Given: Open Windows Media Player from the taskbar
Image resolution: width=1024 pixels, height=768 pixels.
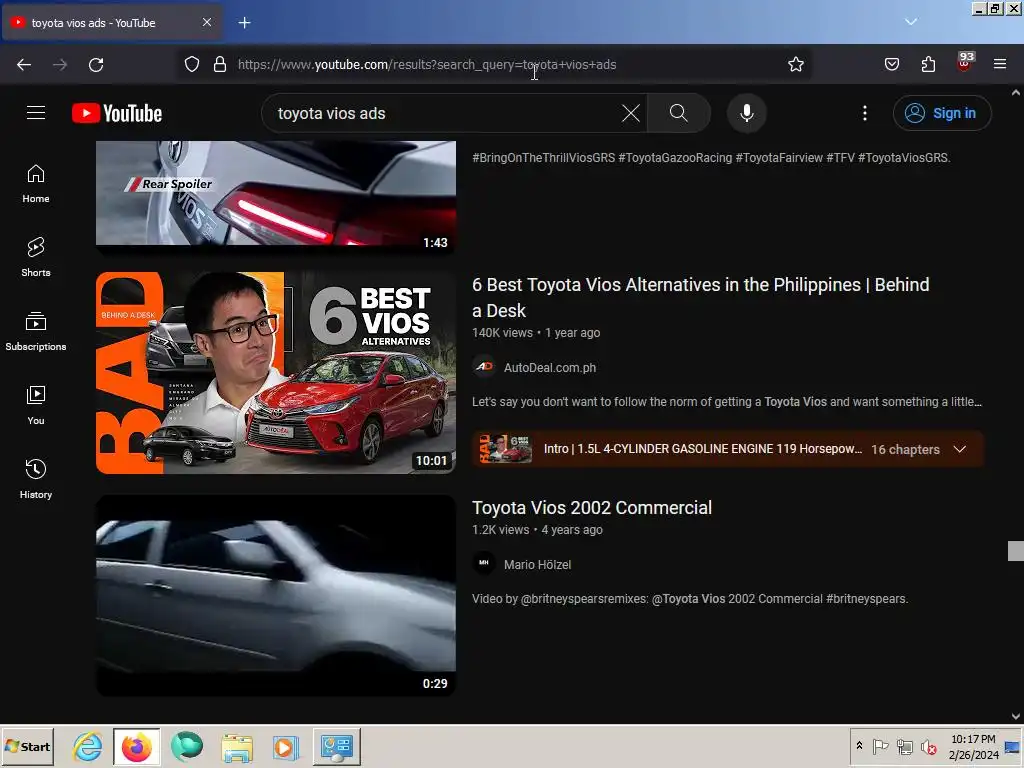Looking at the screenshot, I should [x=285, y=747].
